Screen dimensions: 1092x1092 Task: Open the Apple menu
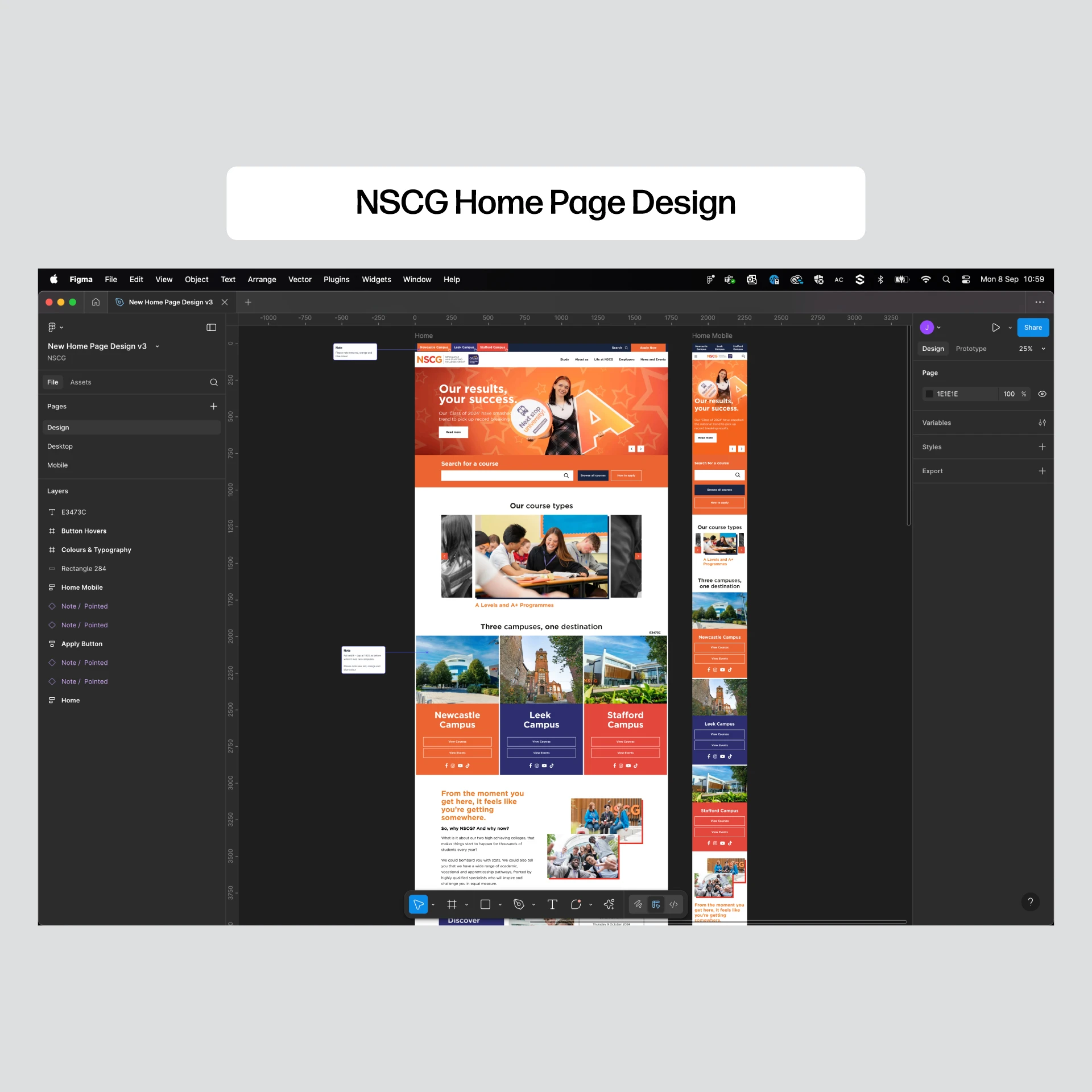[53, 279]
